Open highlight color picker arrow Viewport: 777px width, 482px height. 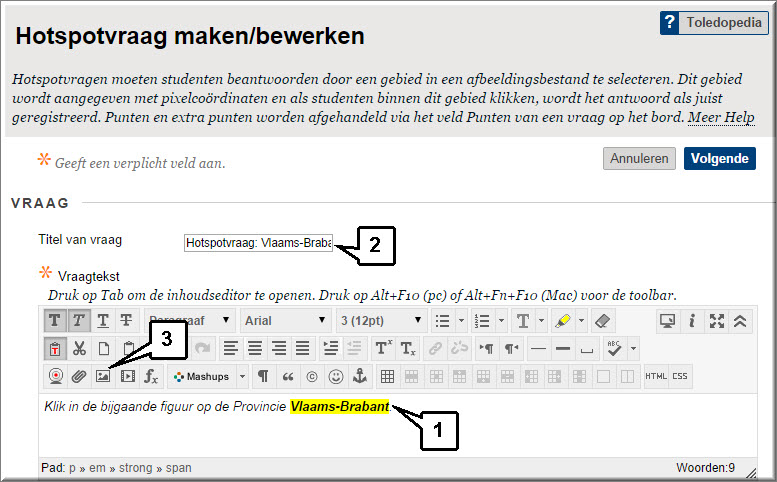[x=581, y=321]
